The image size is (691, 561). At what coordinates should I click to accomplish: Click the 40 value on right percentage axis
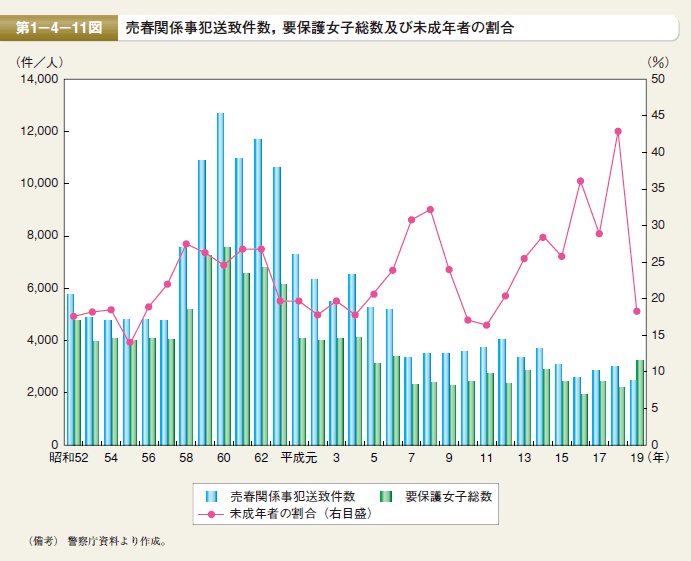[x=658, y=152]
